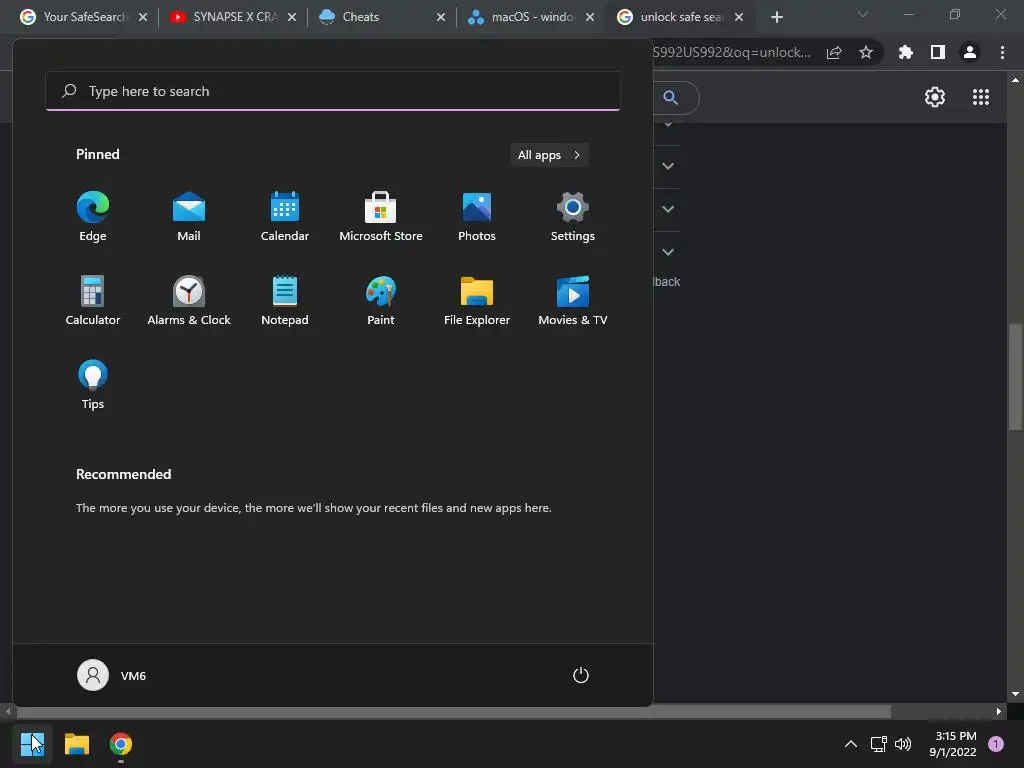Open the notification badge showing 1
The image size is (1024, 768).
(x=996, y=744)
